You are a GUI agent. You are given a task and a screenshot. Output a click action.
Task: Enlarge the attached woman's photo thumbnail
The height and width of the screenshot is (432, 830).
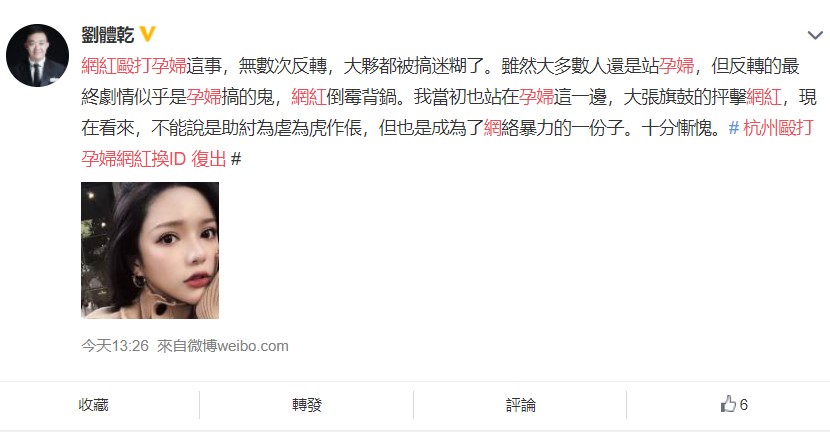pos(150,250)
